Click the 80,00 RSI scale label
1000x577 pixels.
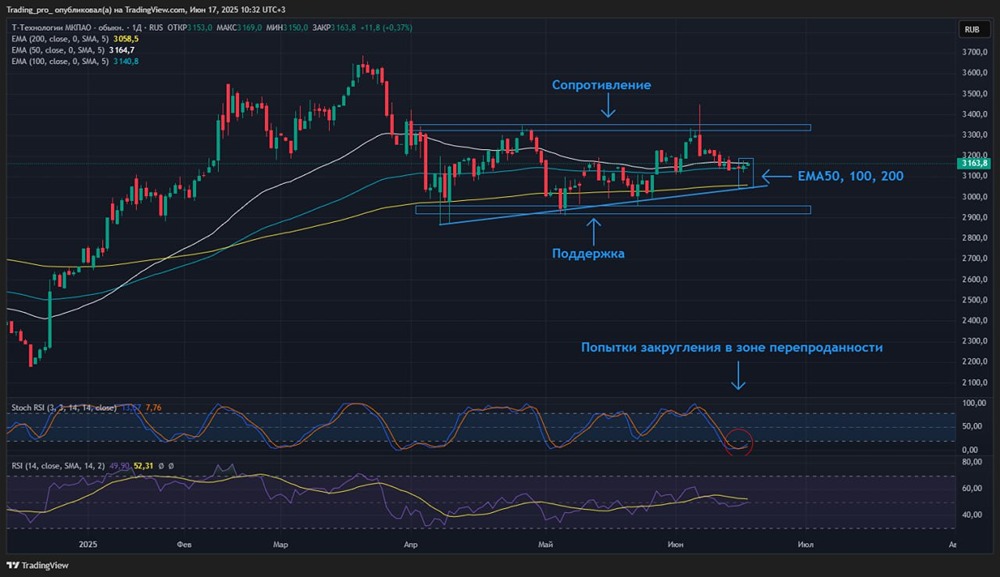pos(973,462)
